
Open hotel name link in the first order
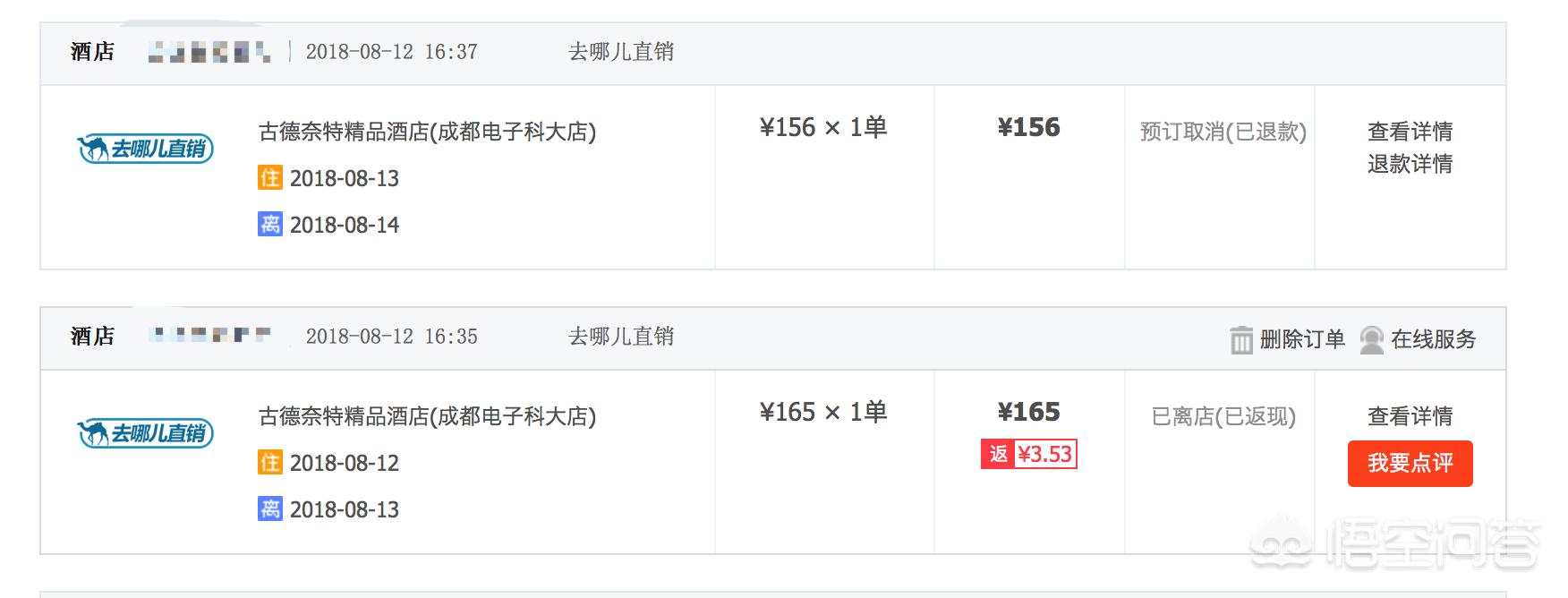coord(427,132)
